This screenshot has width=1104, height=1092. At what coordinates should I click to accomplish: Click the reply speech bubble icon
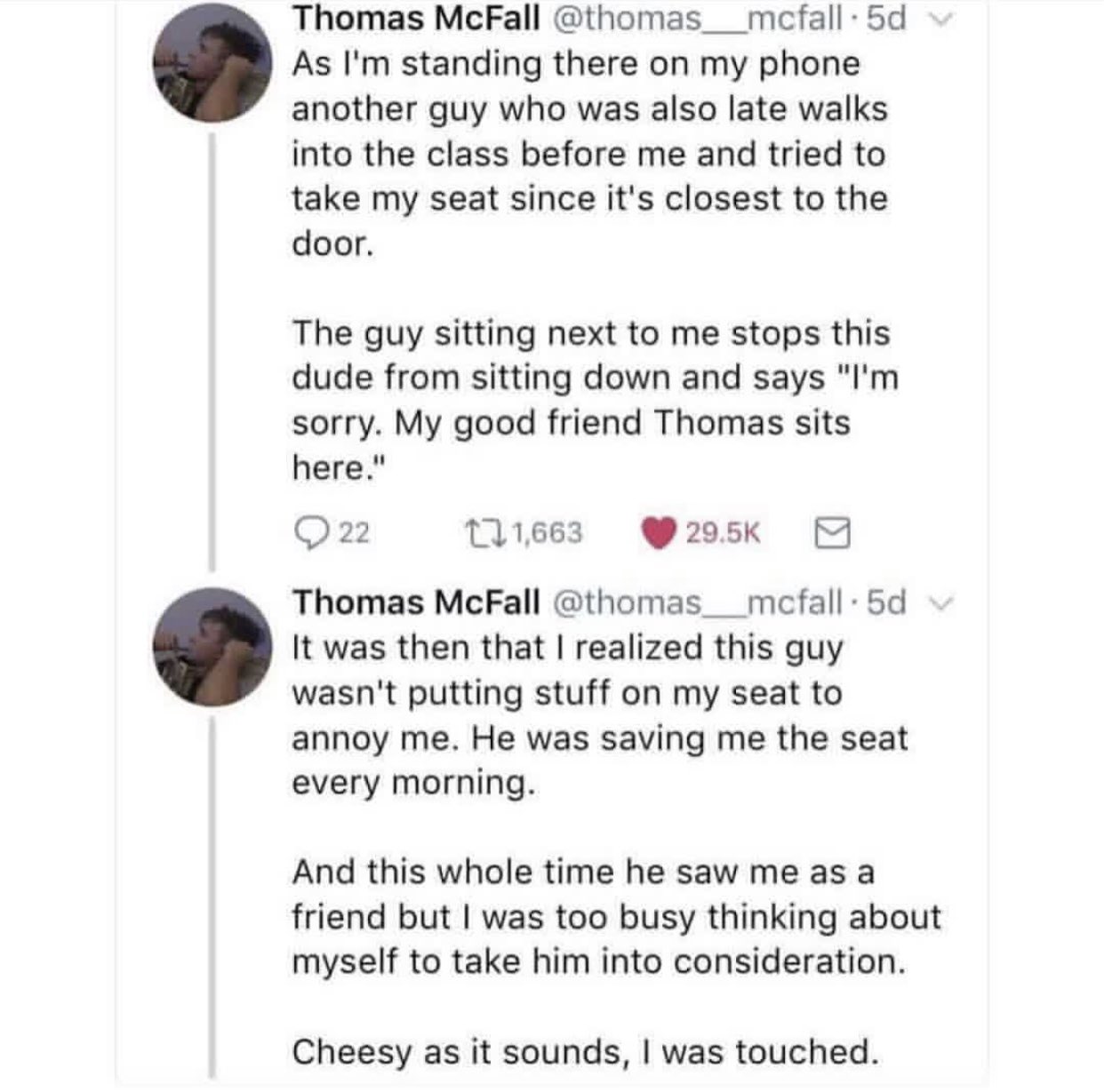pyautogui.click(x=308, y=532)
